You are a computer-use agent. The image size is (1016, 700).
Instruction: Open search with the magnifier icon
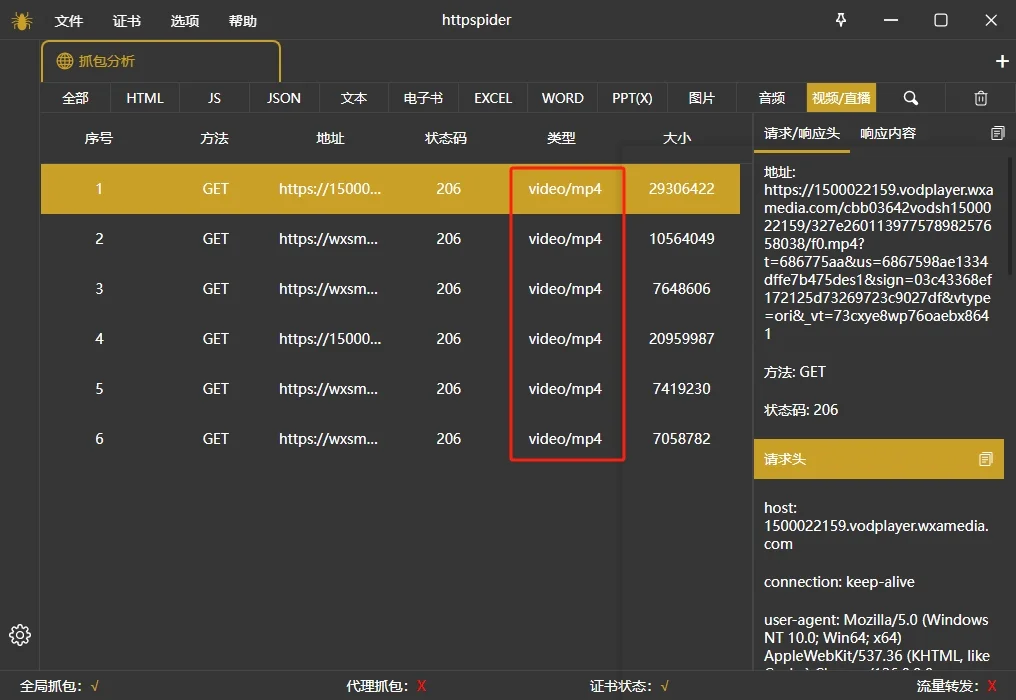pos(910,98)
